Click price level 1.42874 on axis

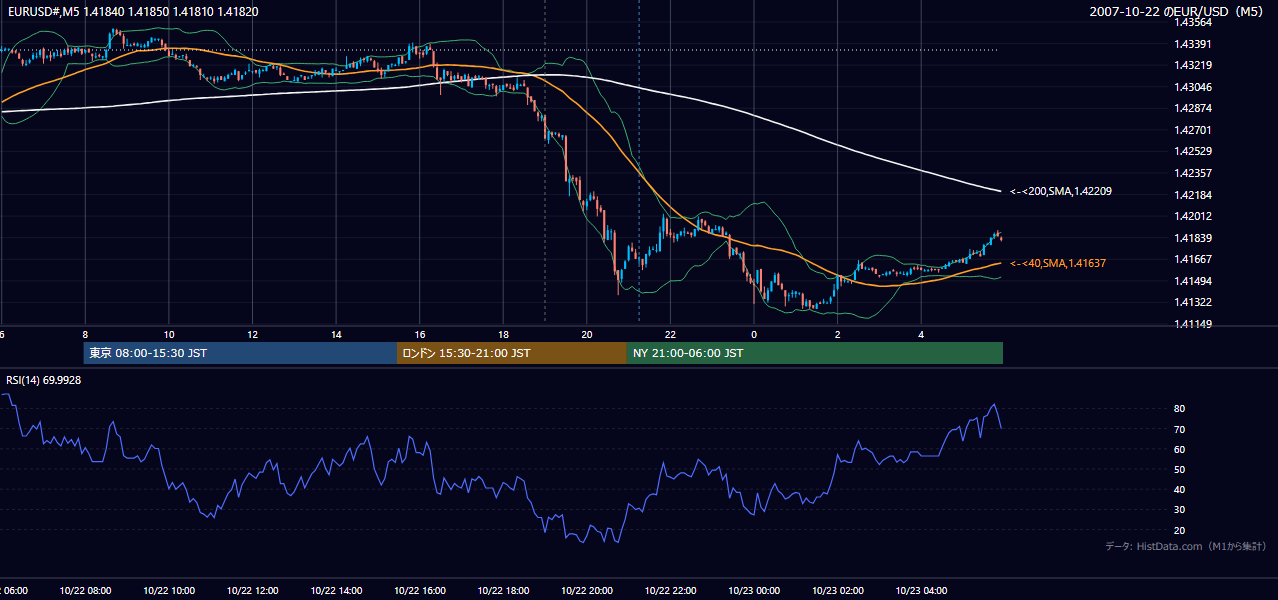click(x=1191, y=108)
